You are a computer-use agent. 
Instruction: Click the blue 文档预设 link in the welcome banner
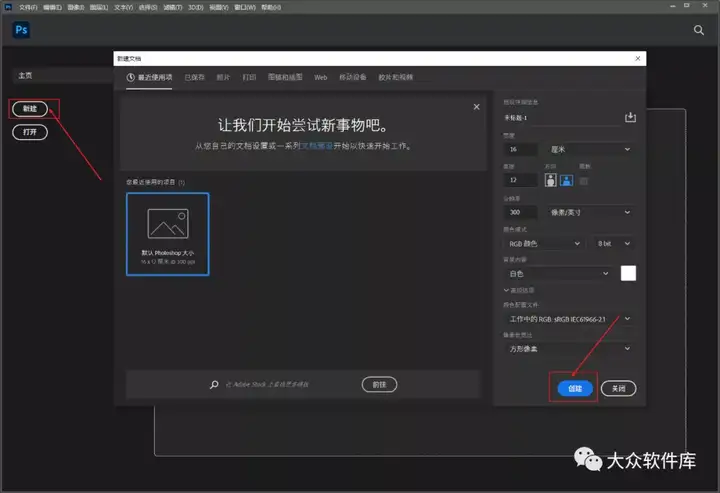tap(316, 146)
